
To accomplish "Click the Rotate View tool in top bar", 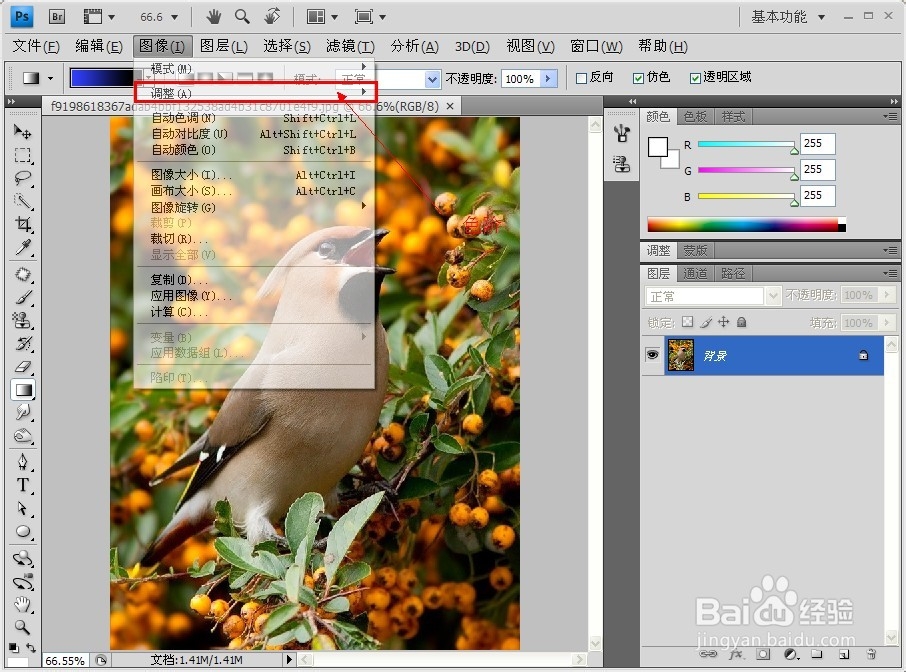I will 272,17.
